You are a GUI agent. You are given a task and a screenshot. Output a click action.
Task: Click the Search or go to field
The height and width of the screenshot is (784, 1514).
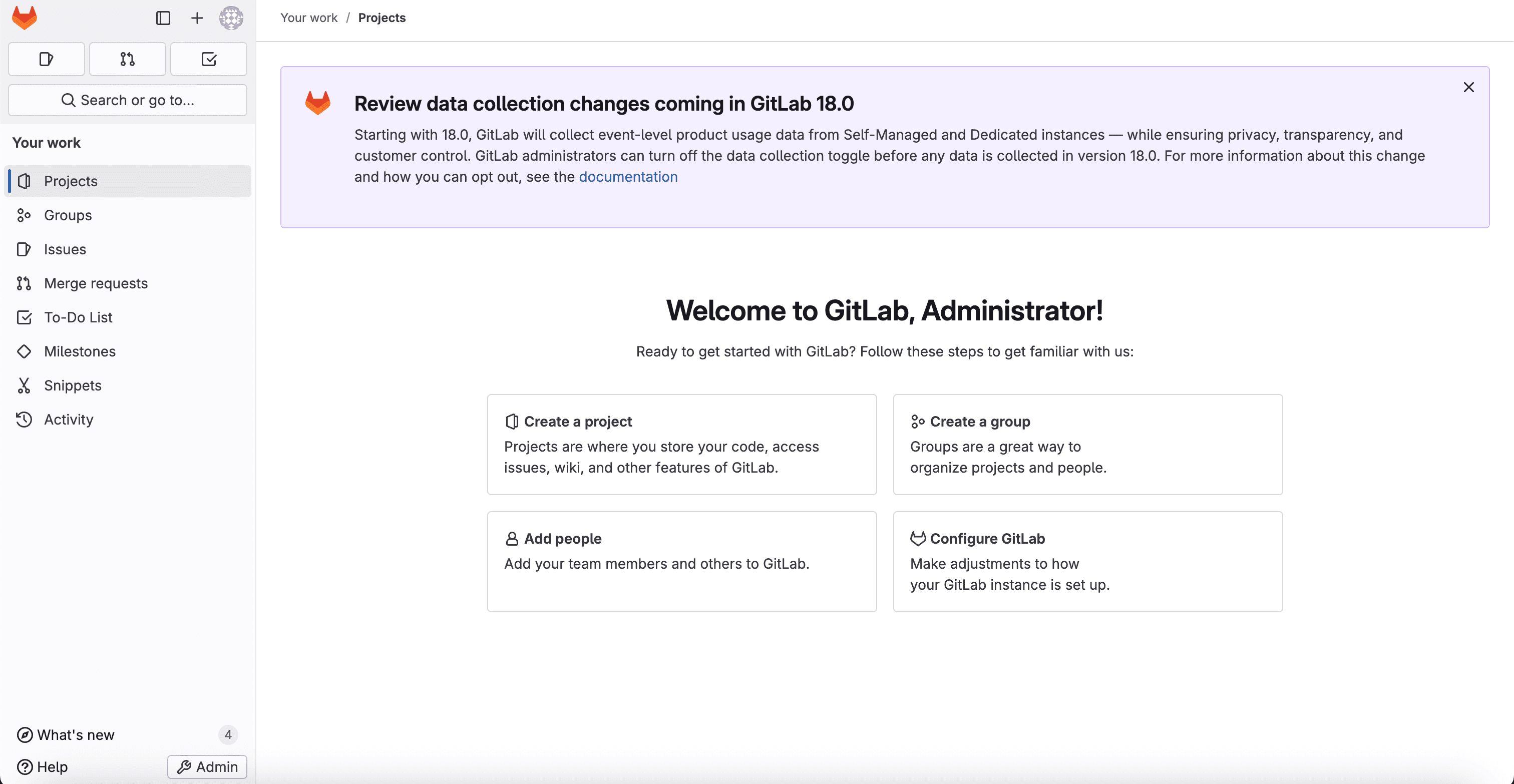point(128,100)
